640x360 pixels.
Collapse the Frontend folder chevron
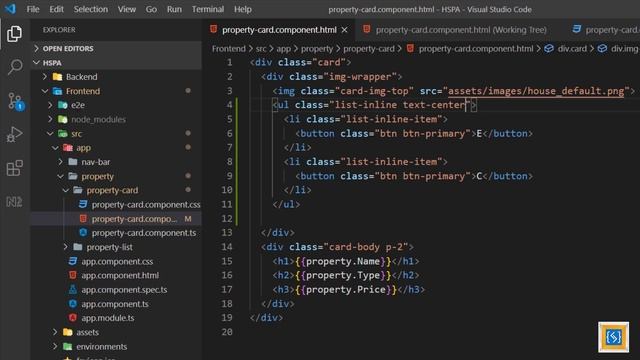coord(45,91)
